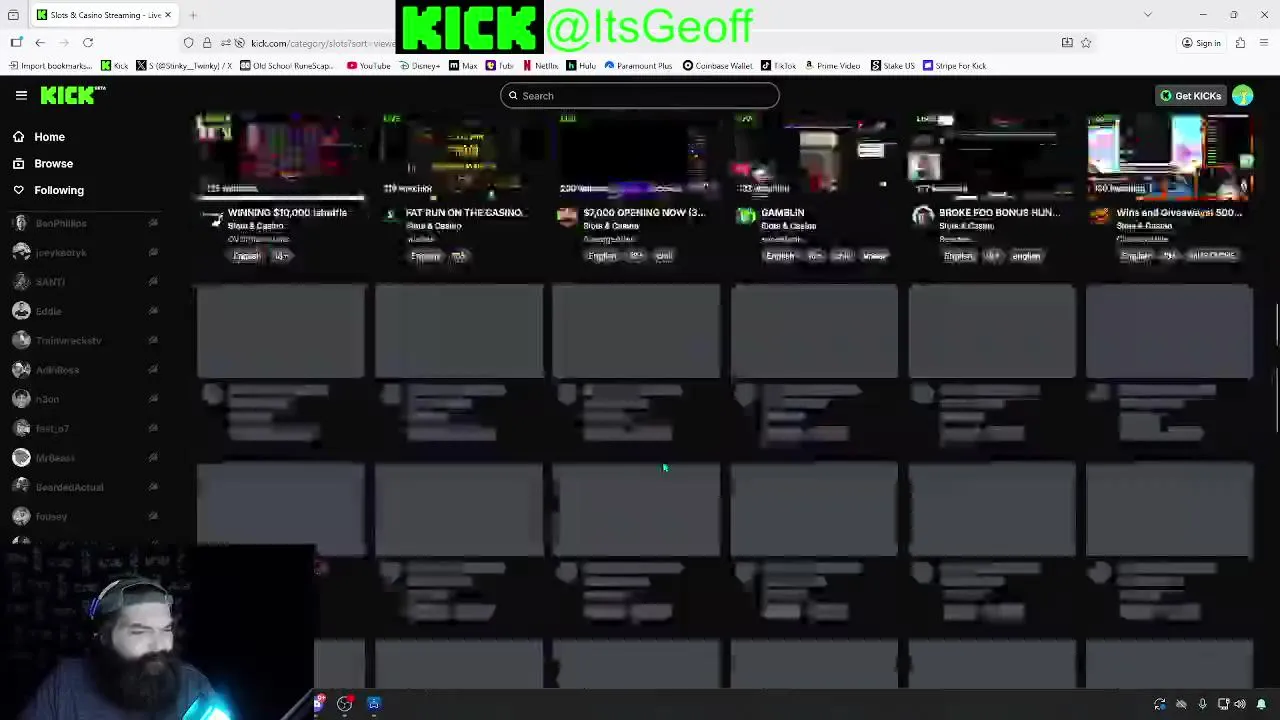
Task: Open '$7,000 OPENING NOW' stream title
Action: click(x=644, y=213)
